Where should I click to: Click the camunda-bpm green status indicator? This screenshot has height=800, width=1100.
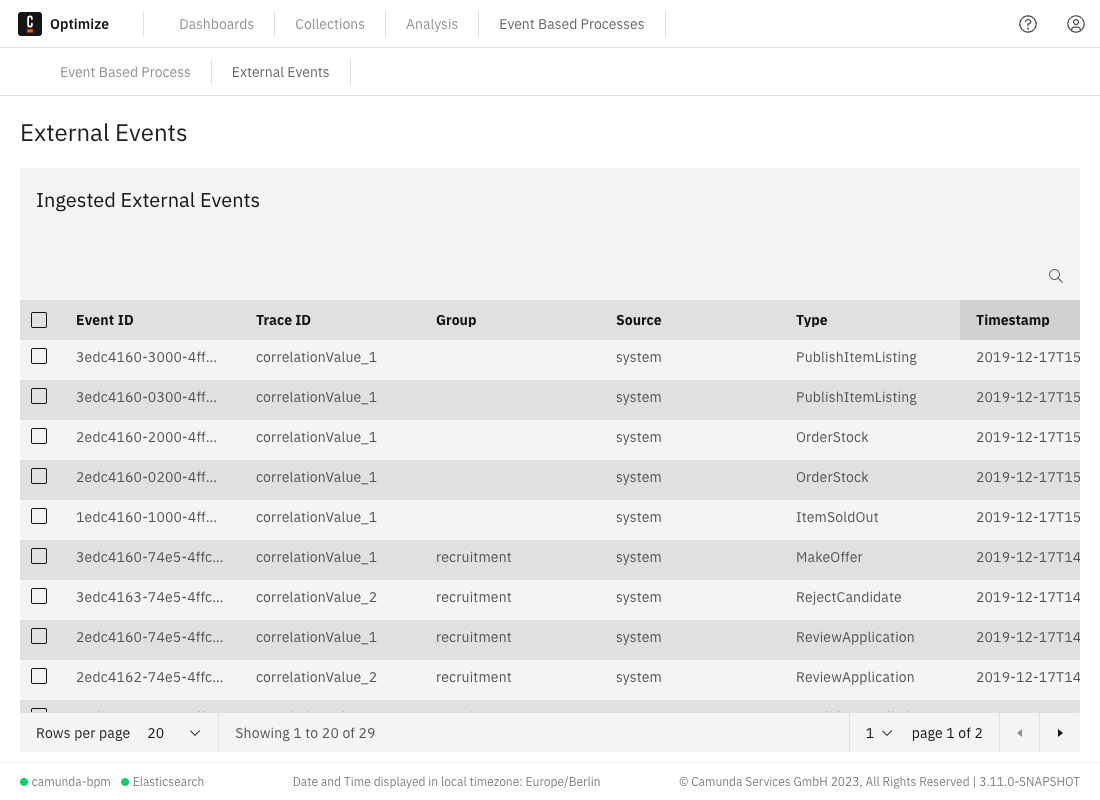tap(24, 782)
